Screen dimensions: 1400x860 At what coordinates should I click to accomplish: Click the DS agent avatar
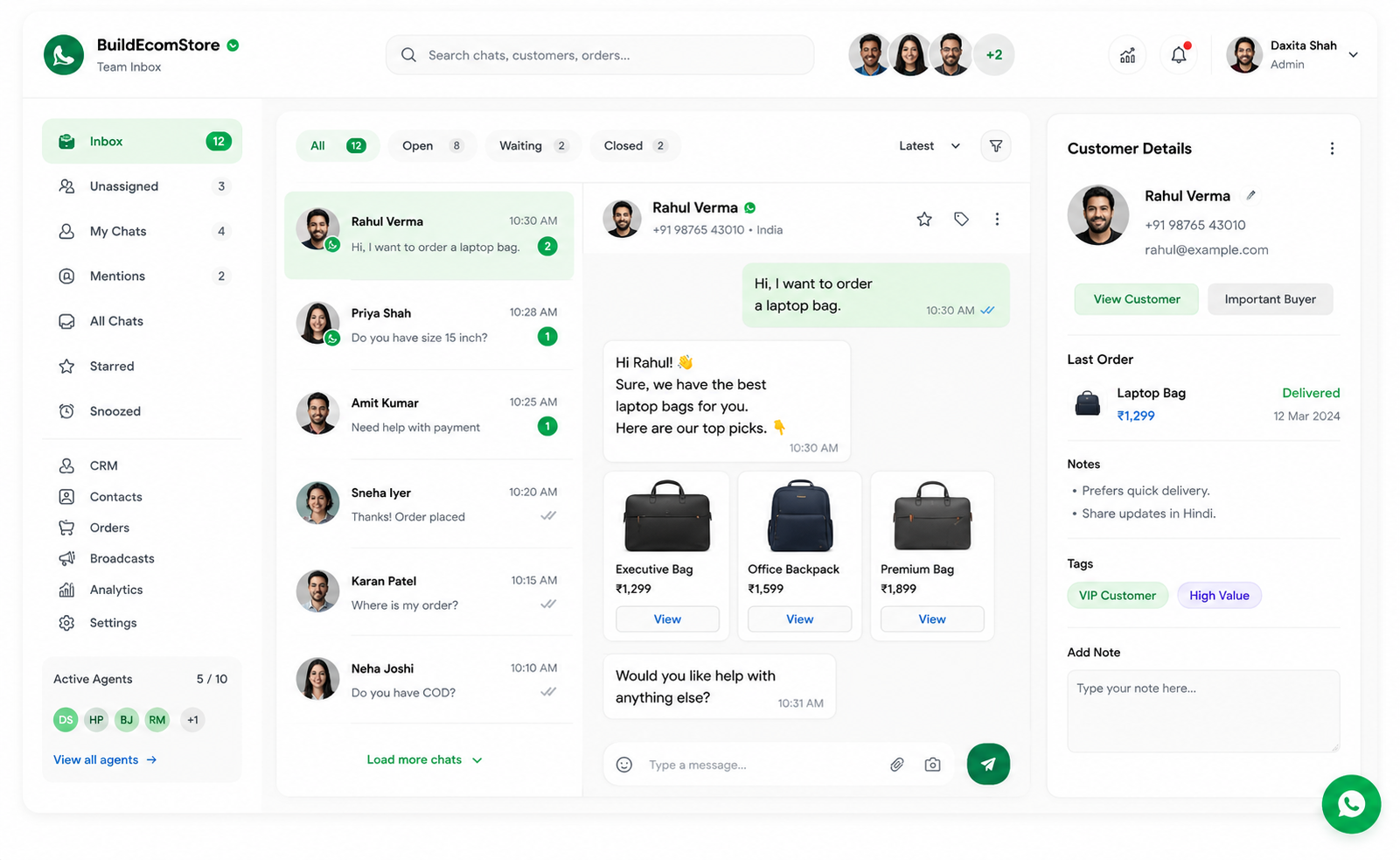pos(66,720)
